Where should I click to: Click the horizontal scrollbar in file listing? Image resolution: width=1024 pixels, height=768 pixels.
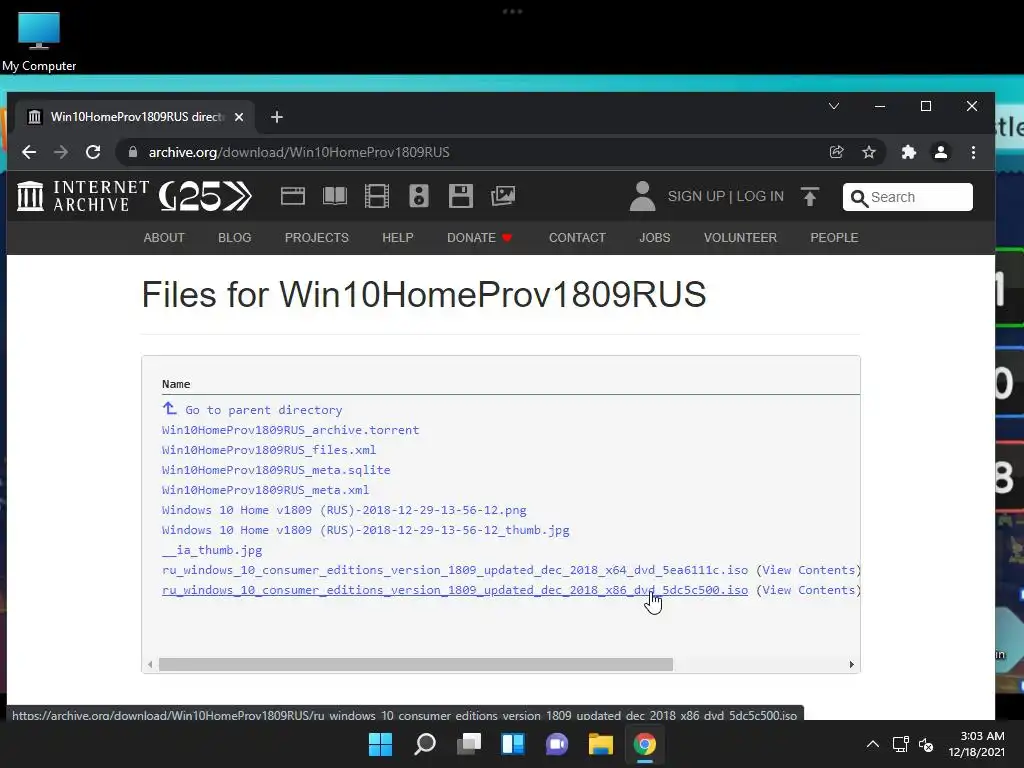[x=416, y=664]
